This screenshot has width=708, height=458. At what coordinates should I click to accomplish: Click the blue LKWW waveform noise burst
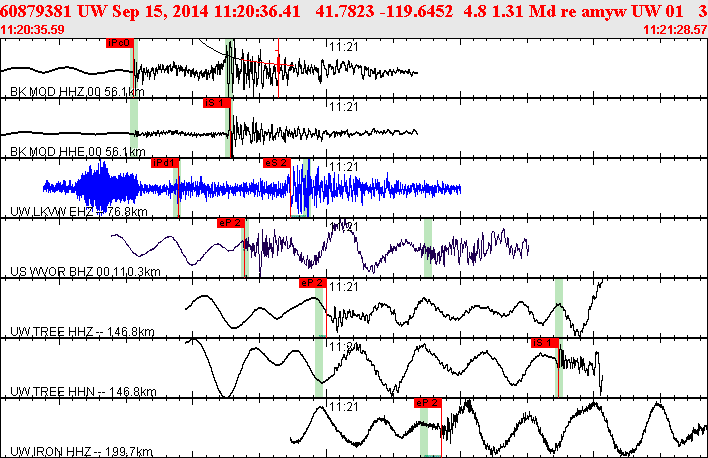tap(106, 186)
